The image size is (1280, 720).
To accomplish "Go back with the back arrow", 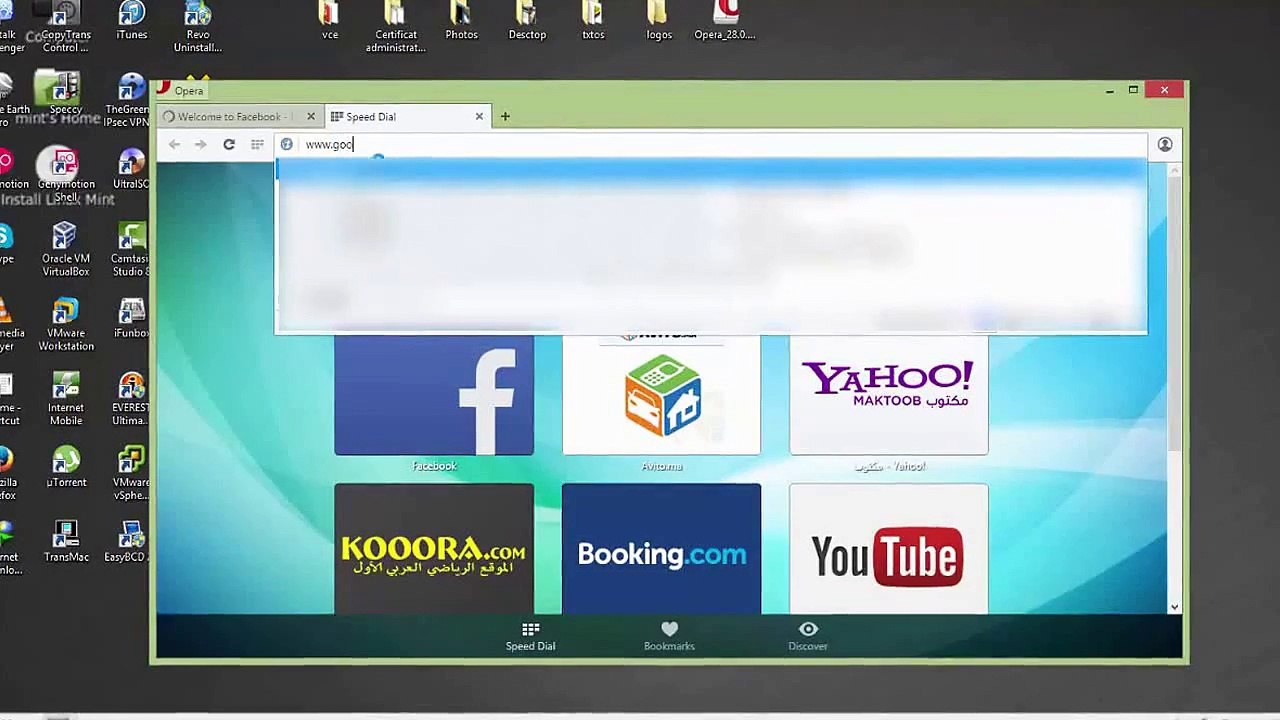I will [174, 145].
